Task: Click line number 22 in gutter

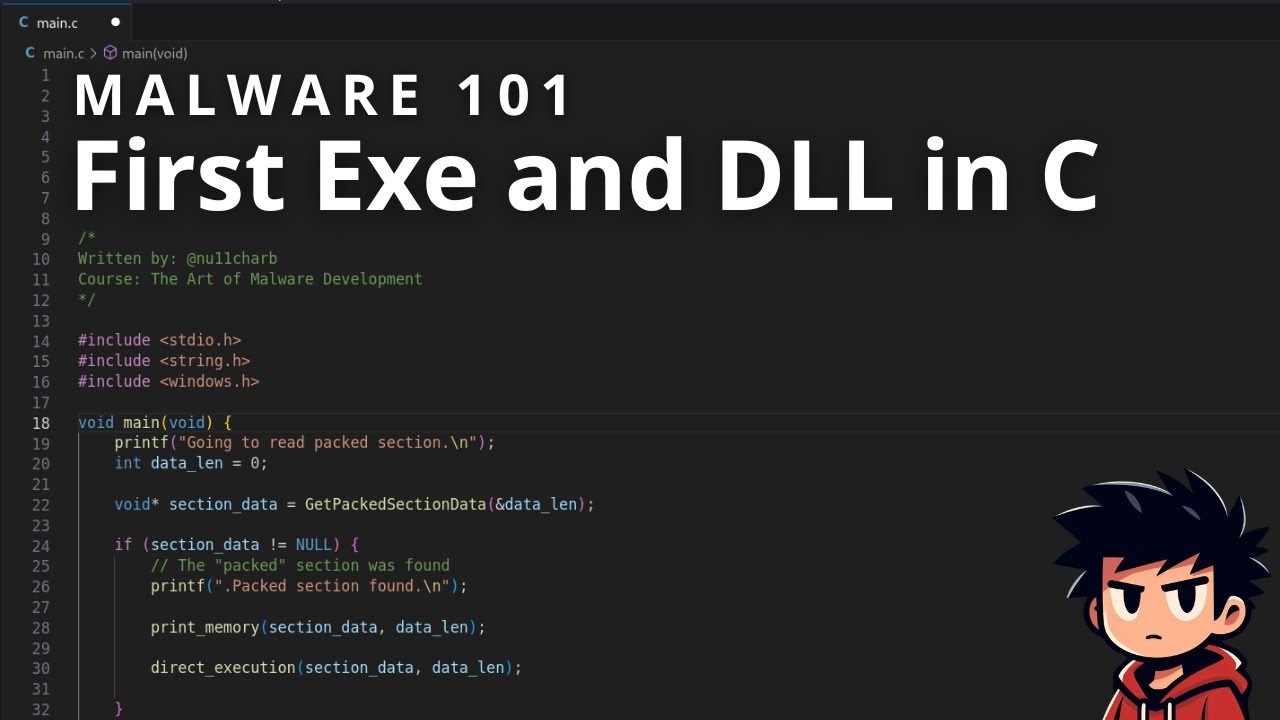Action: click(41, 505)
